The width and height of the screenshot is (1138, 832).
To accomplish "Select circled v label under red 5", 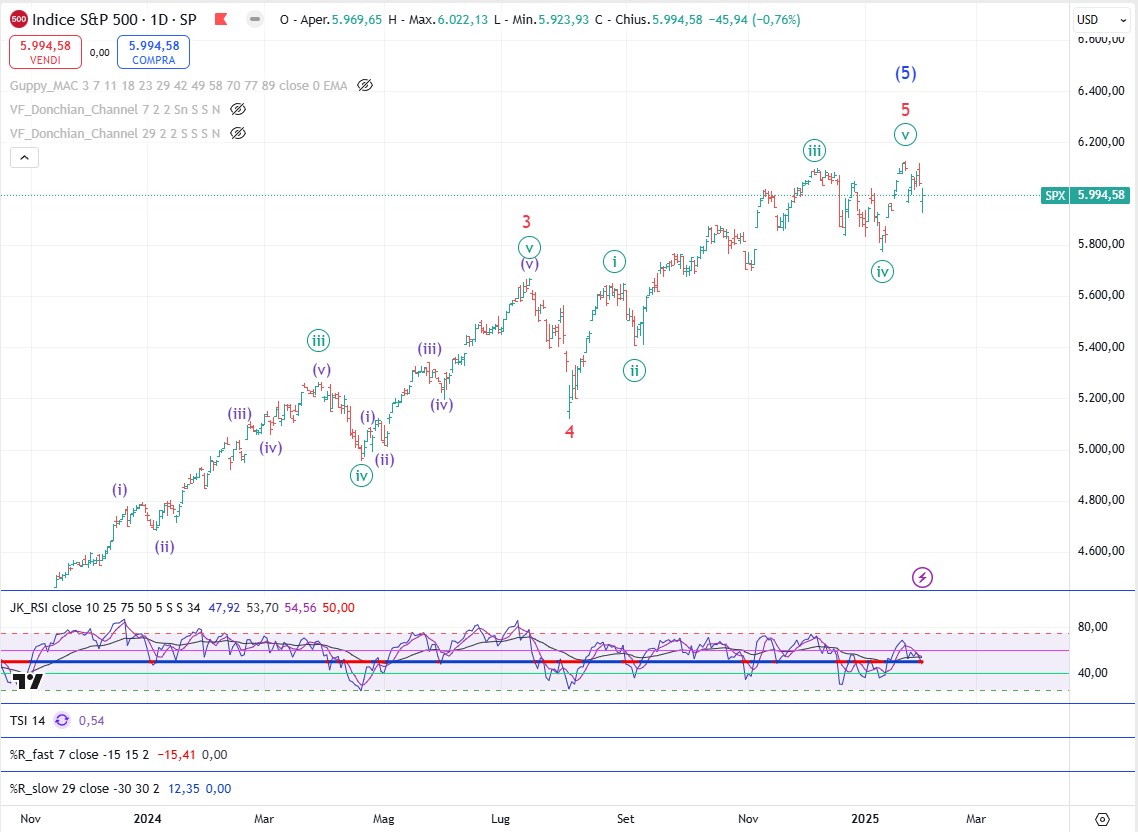I will pos(905,134).
